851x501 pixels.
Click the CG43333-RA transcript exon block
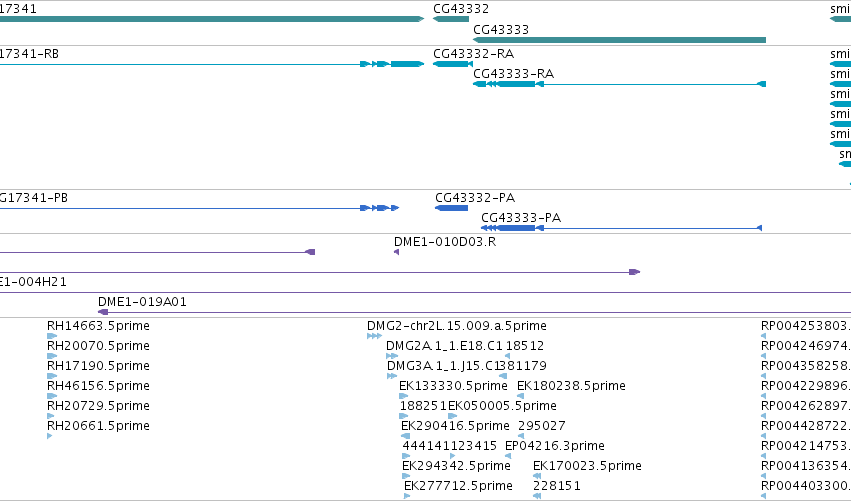coord(516,84)
